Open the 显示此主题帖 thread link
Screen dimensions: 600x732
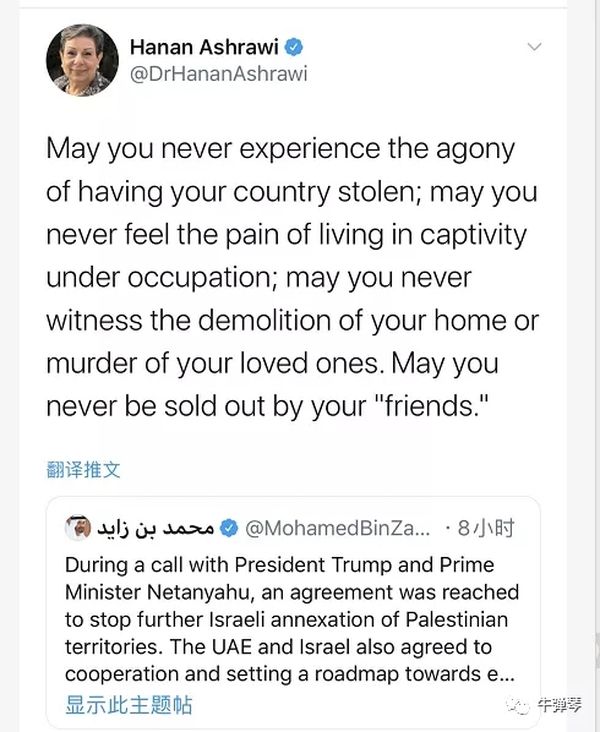point(128,704)
